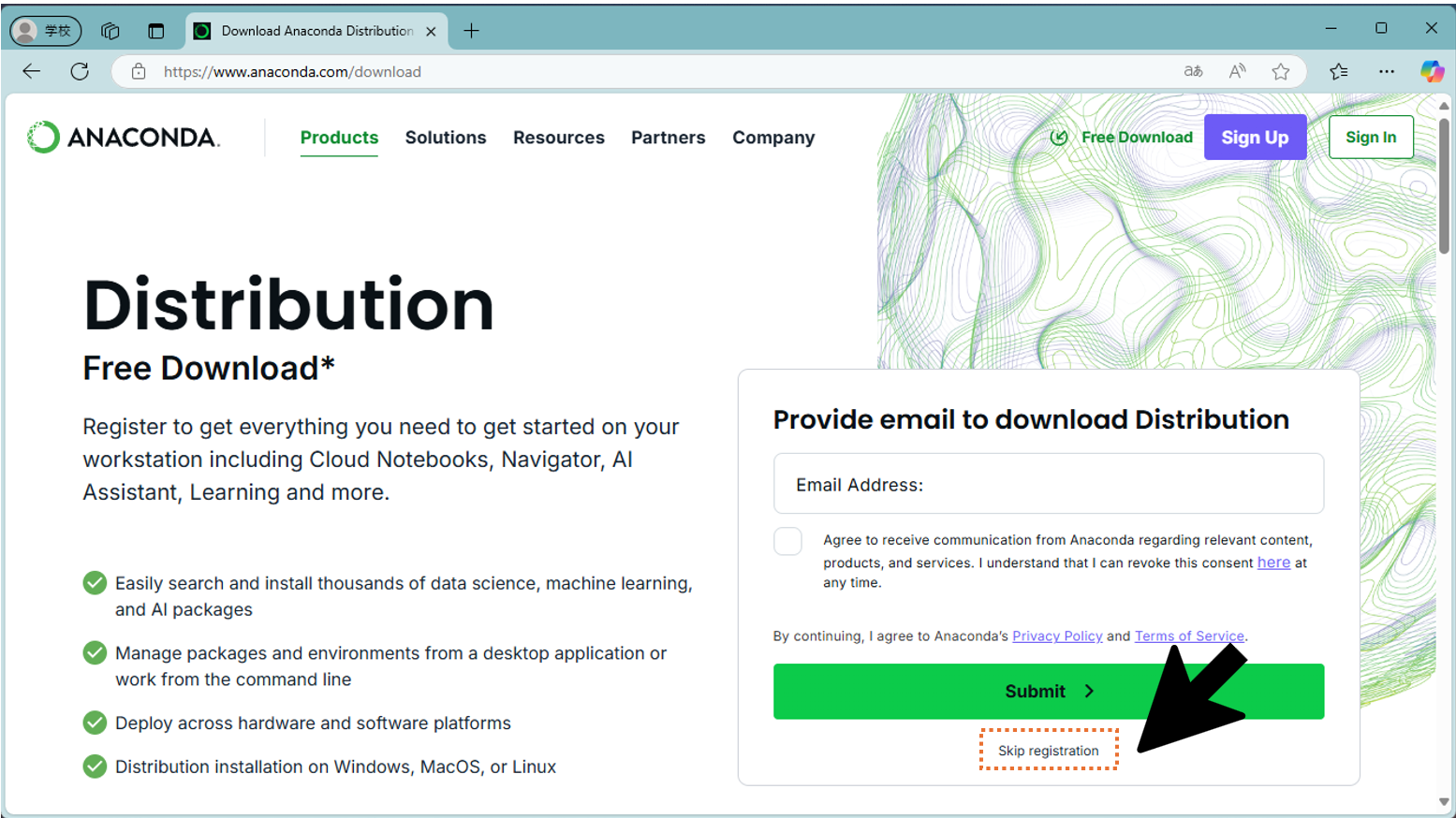Screen dimensions: 1456x818
Task: Click the Anaconda snake logo
Action: [41, 137]
